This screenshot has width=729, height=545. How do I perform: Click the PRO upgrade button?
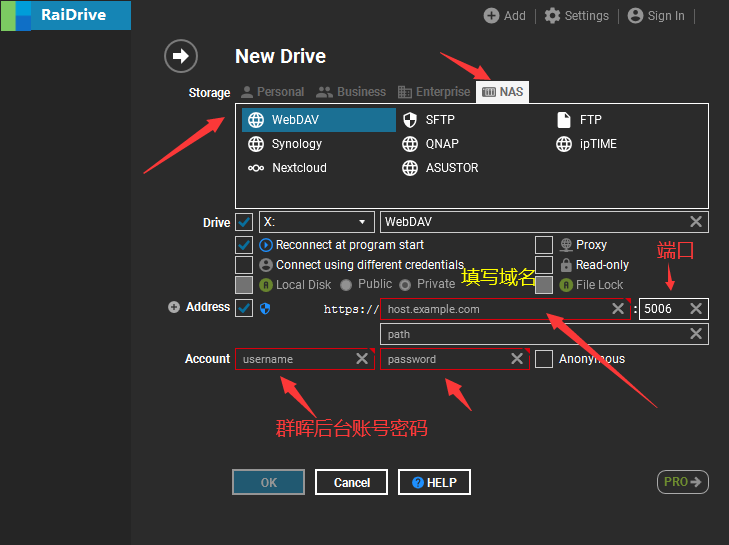click(x=683, y=482)
